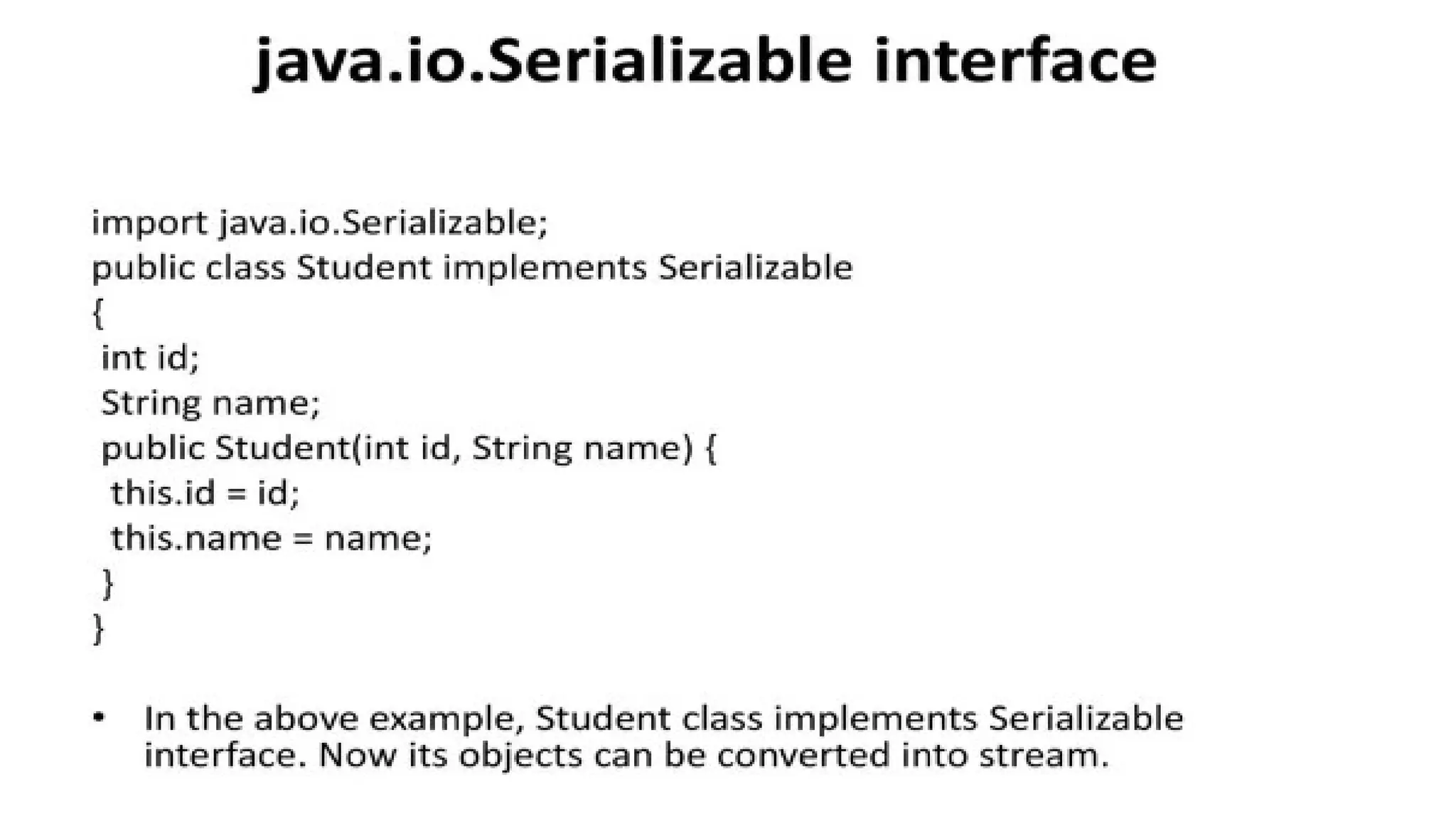Click the import java.io.Serializable line
Screen dimensions: 1456x819
coord(320,223)
